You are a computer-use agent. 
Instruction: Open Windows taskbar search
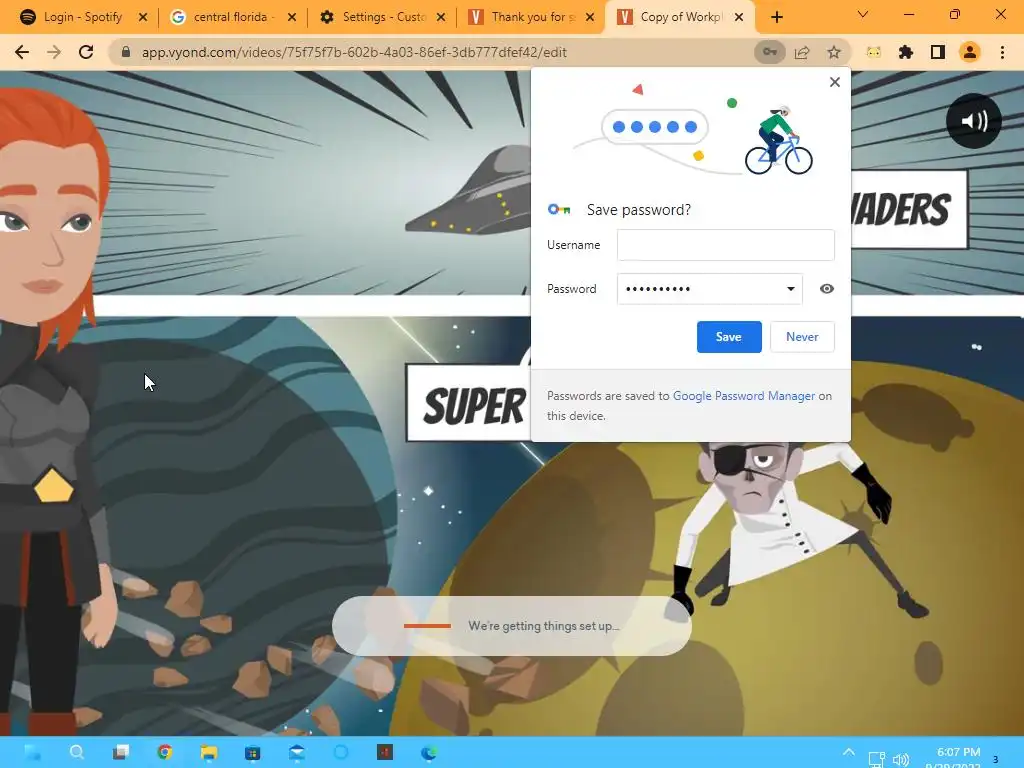click(x=76, y=752)
